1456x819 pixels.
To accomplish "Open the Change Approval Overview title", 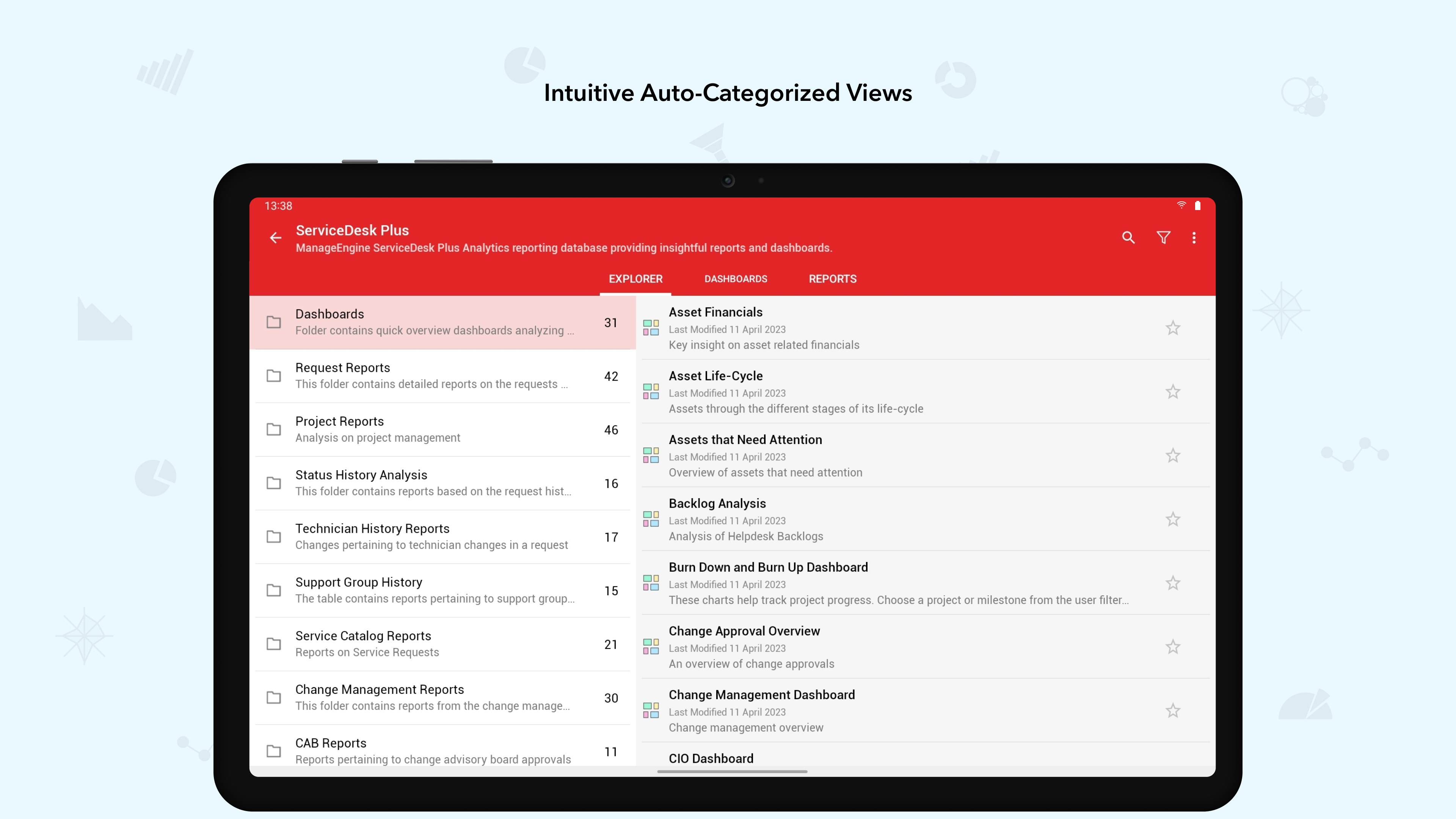I will tap(744, 631).
